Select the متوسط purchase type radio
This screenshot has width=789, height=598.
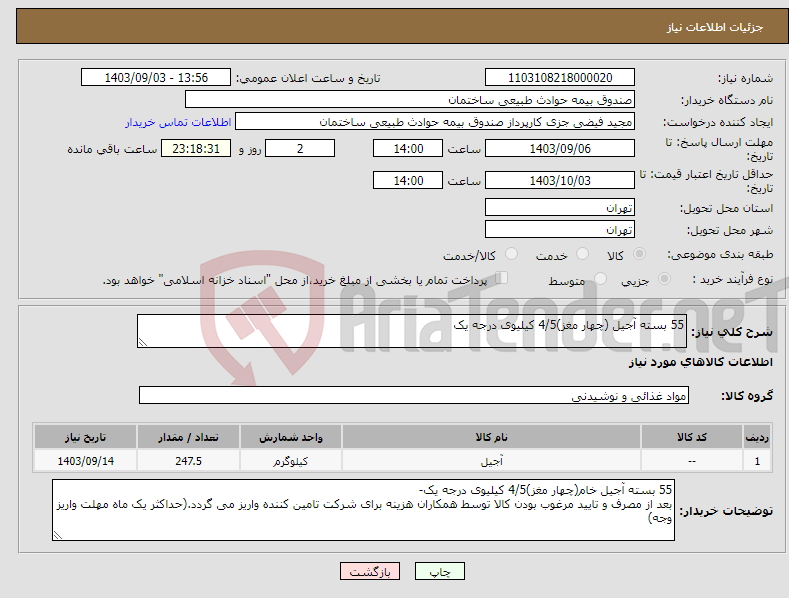(600, 278)
